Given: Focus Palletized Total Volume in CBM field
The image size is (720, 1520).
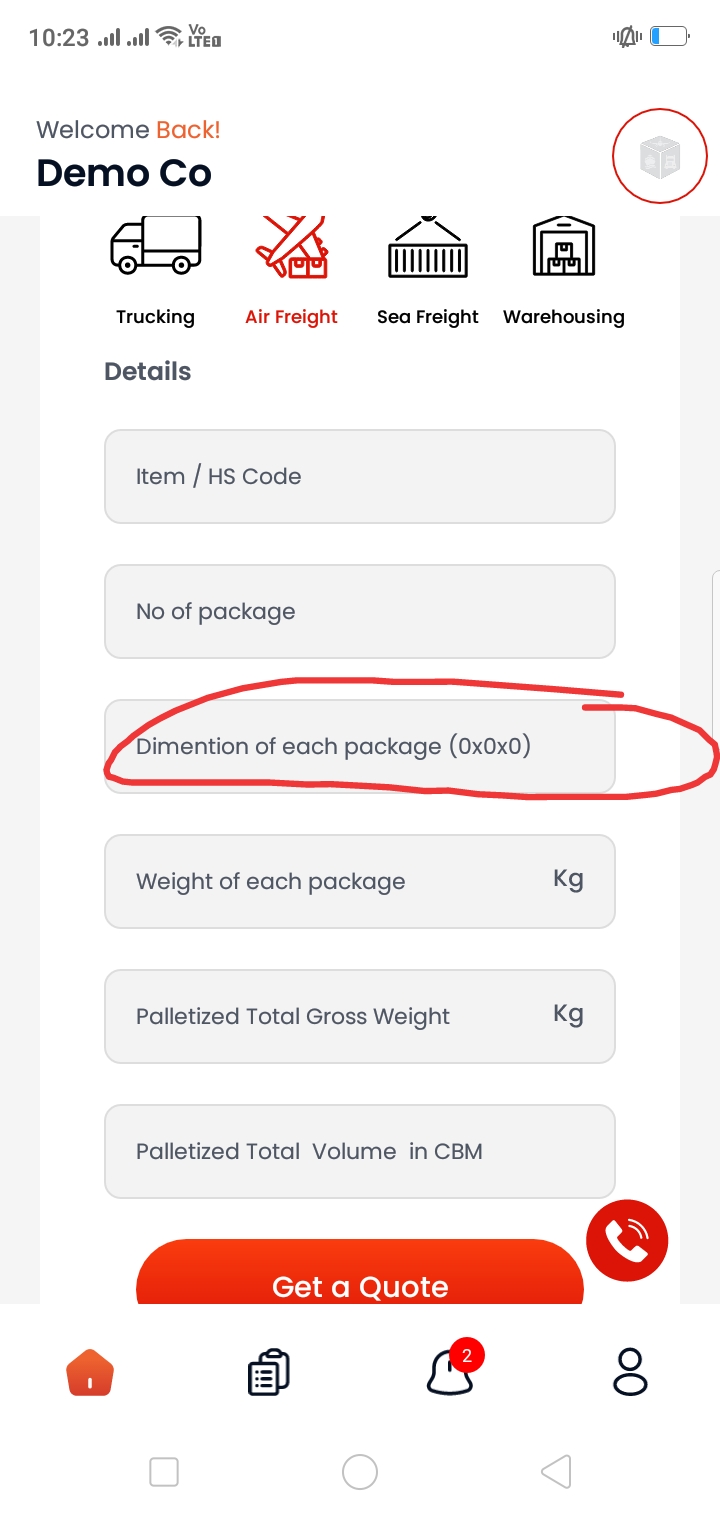Looking at the screenshot, I should tap(360, 1151).
